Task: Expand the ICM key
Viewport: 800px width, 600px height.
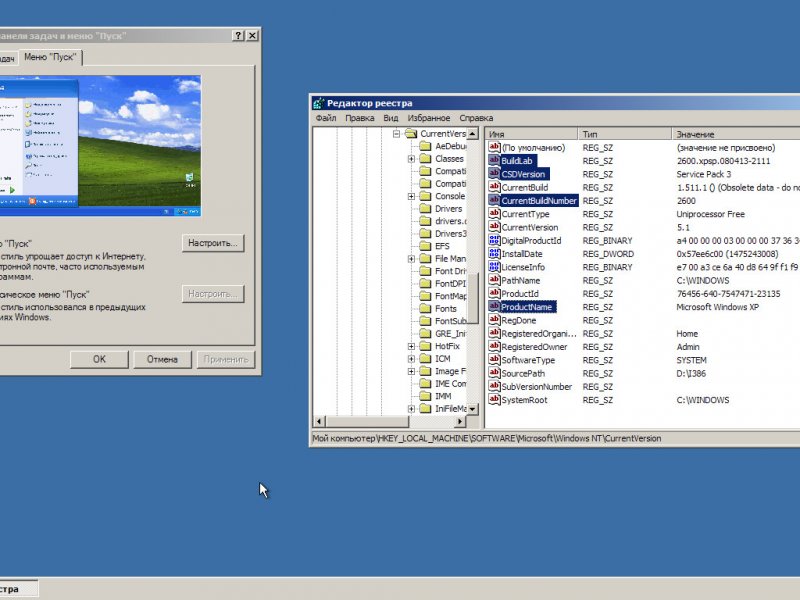Action: [x=411, y=359]
